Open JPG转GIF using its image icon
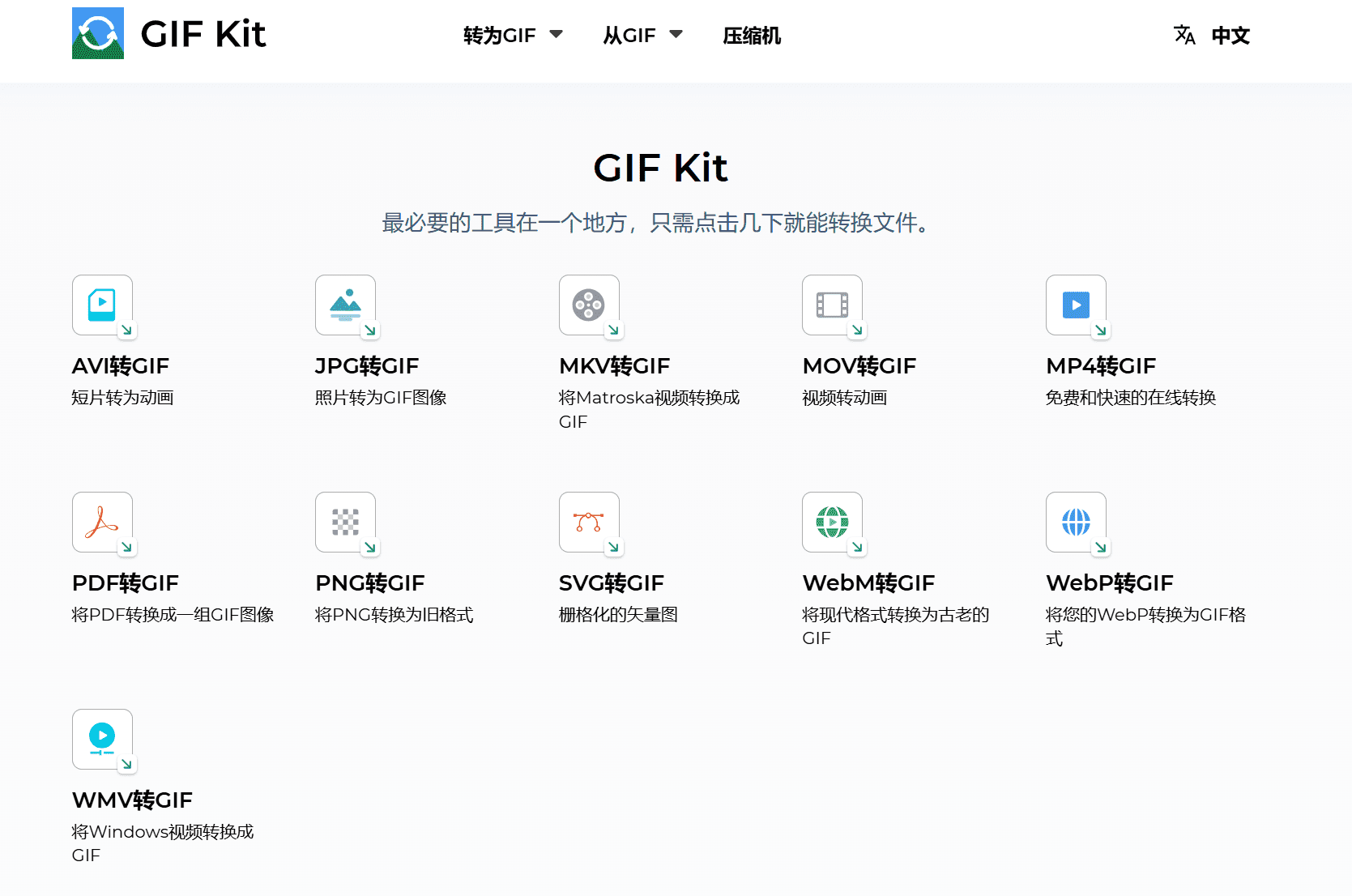 346,306
